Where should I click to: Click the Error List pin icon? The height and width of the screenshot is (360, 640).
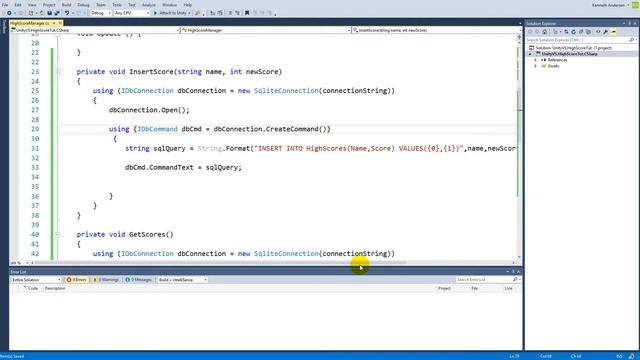click(513, 271)
